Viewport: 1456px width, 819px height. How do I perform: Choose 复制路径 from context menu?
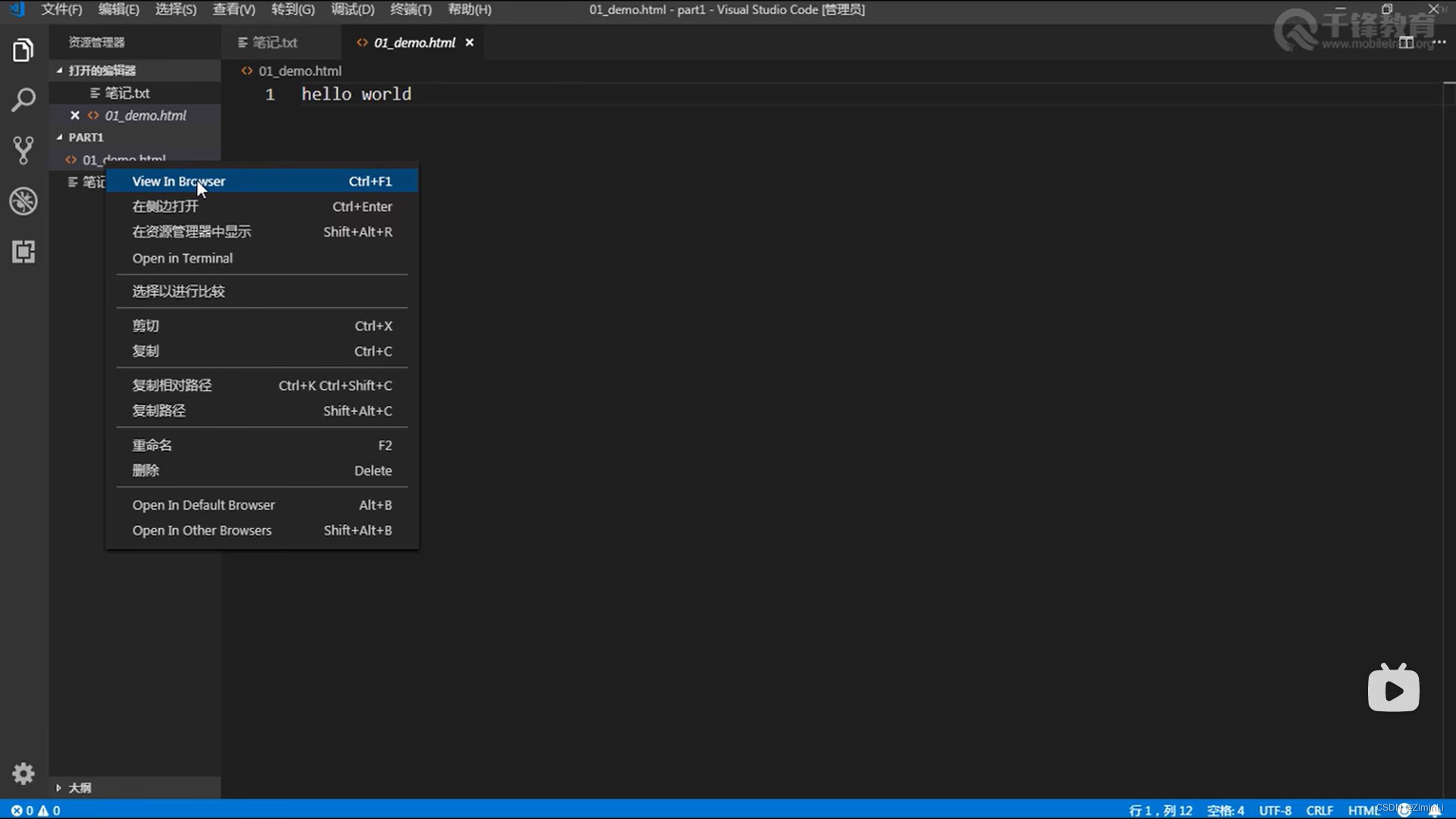(262, 411)
